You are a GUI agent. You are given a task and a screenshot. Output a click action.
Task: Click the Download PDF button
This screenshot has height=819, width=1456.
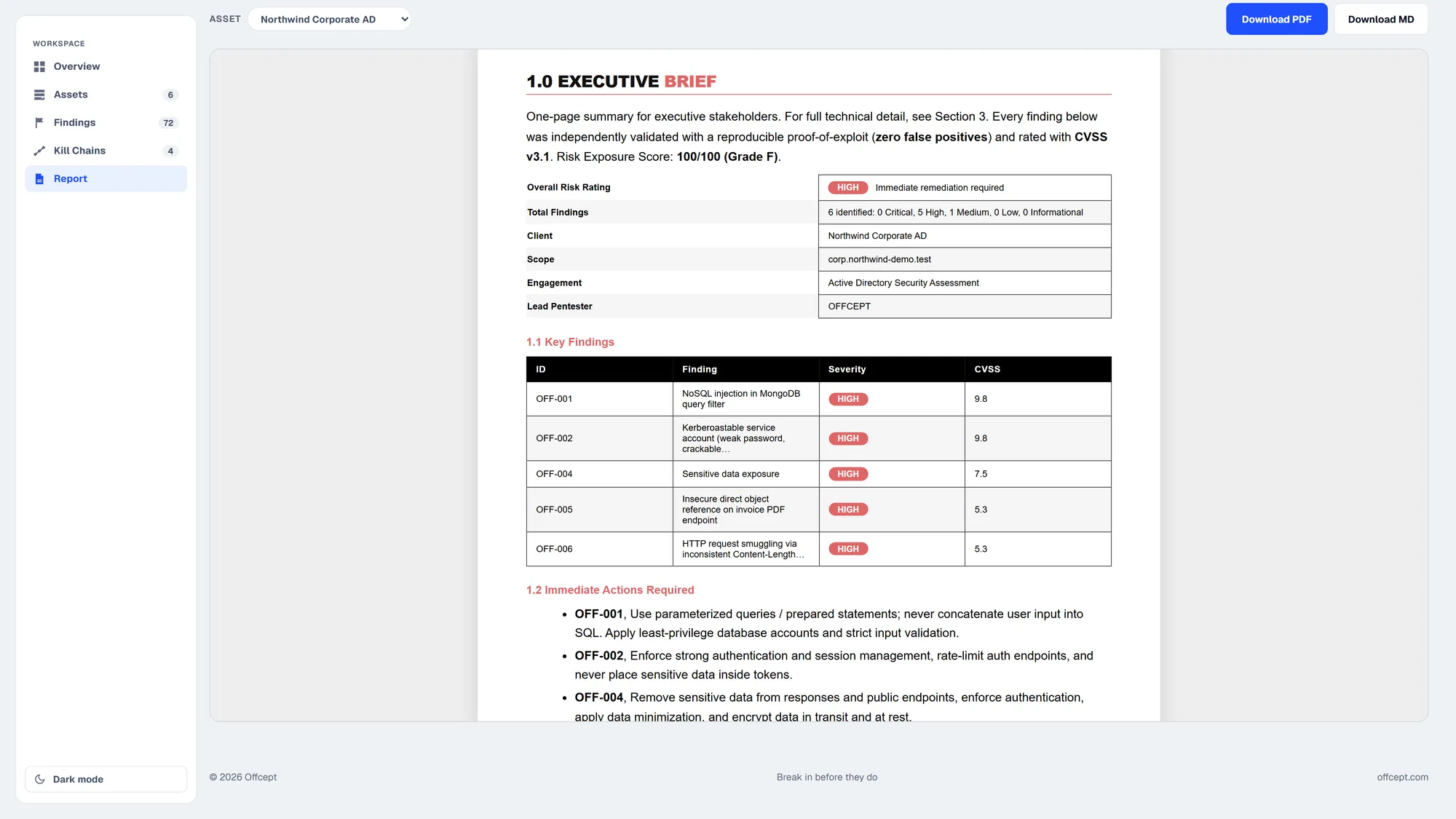(1276, 19)
